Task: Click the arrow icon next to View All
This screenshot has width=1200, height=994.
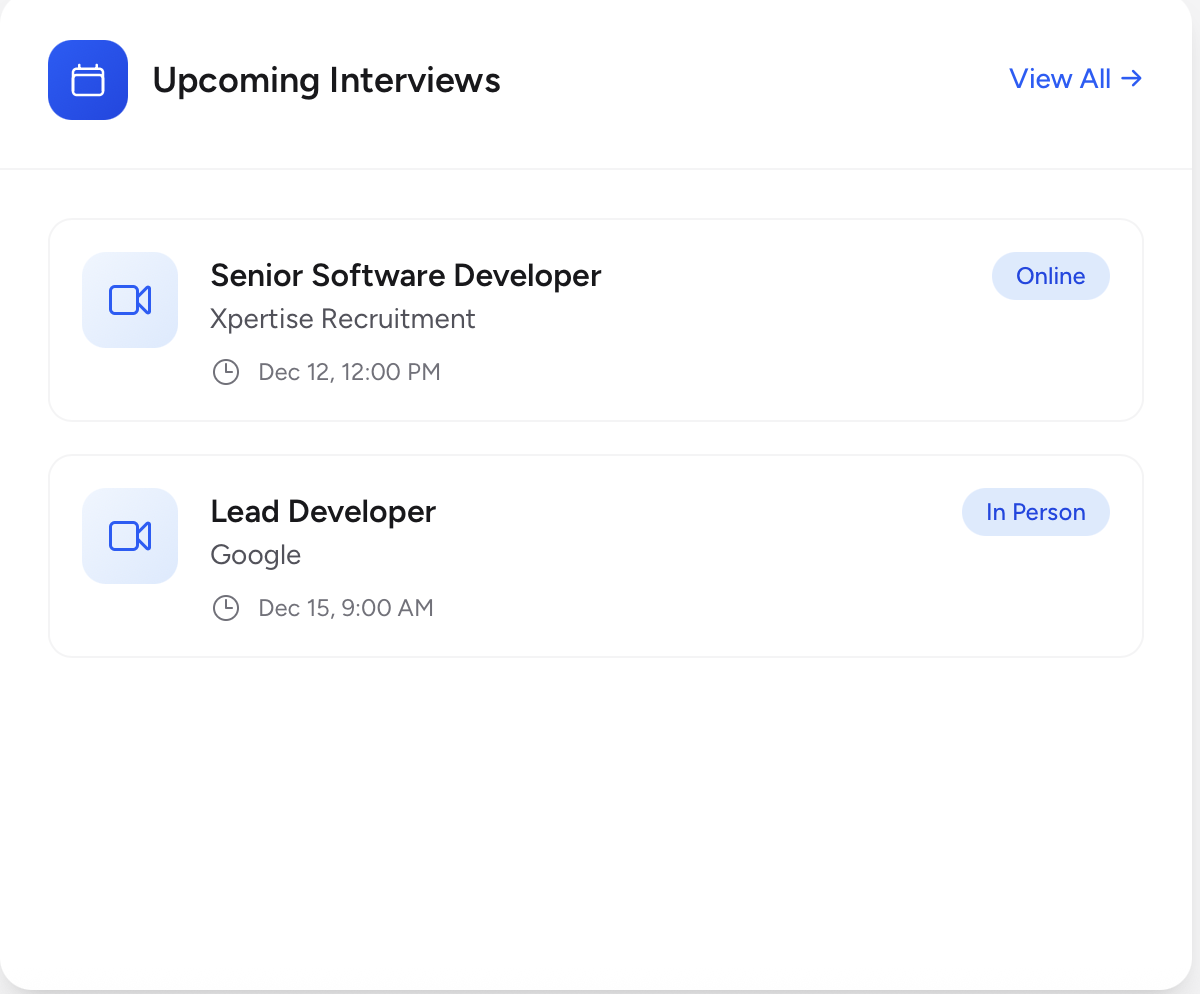Action: [1132, 79]
